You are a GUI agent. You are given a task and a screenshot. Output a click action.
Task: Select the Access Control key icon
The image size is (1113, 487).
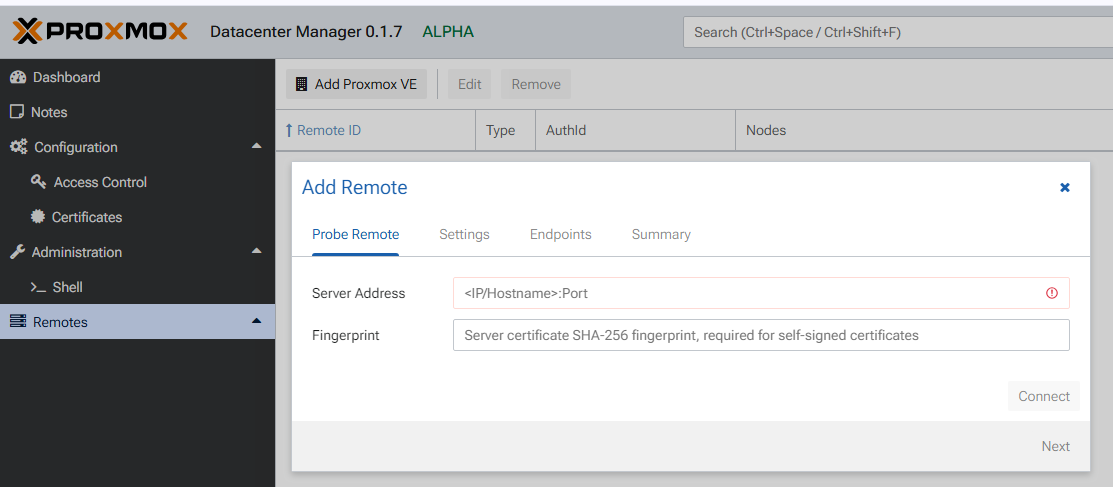pos(39,182)
